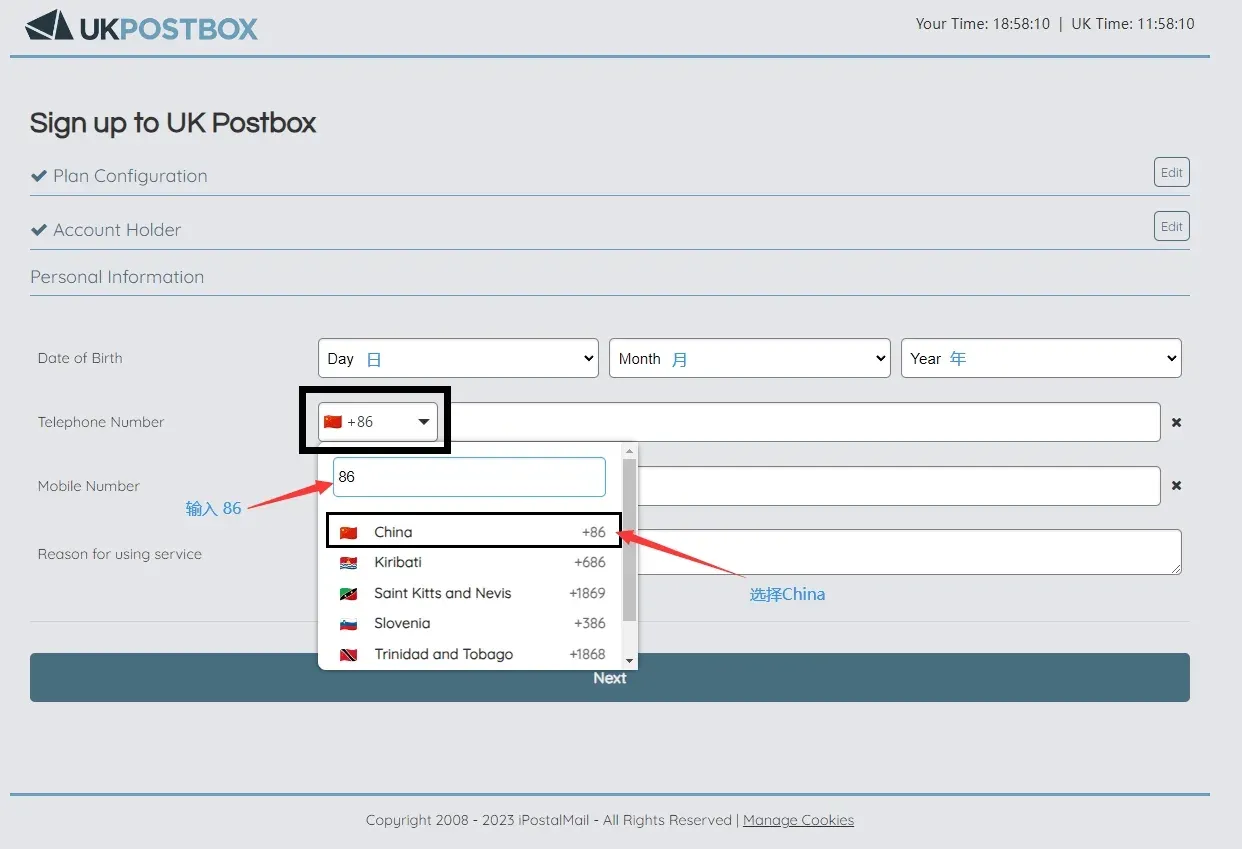Select Slovenia +386 from the list
This screenshot has width=1242, height=849.
(472, 624)
